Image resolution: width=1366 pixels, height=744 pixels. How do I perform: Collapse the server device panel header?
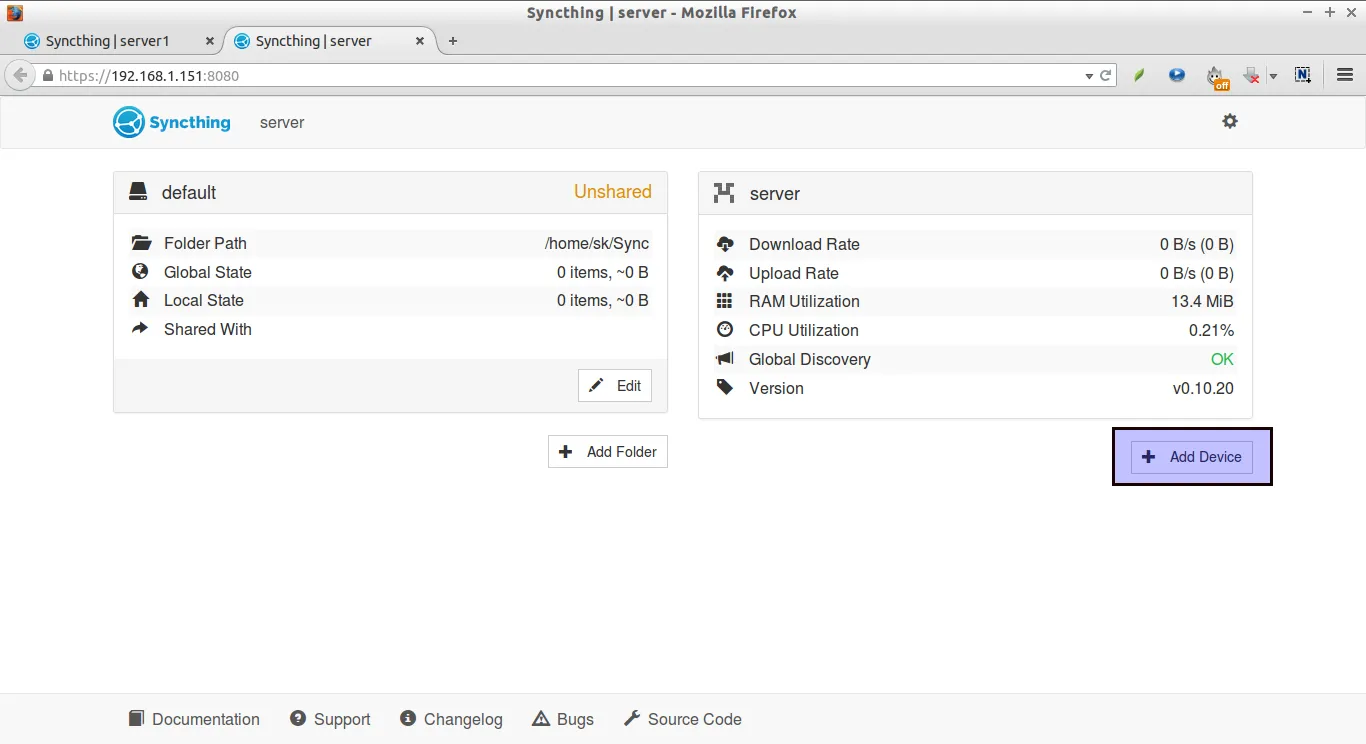[975, 193]
